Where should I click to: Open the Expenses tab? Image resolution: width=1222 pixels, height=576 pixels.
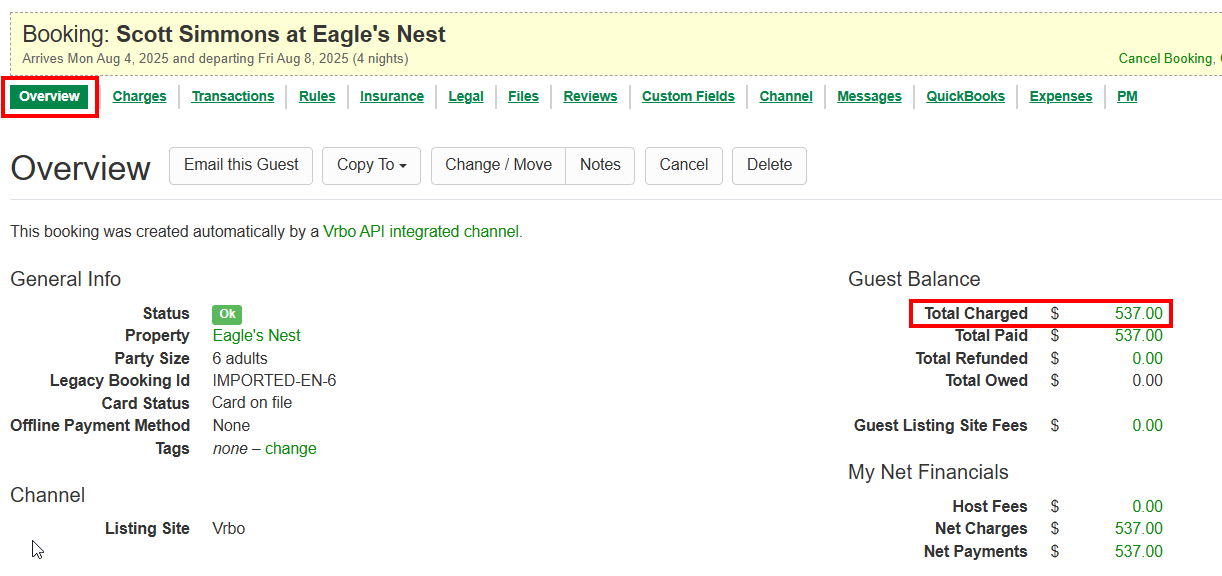(1061, 97)
